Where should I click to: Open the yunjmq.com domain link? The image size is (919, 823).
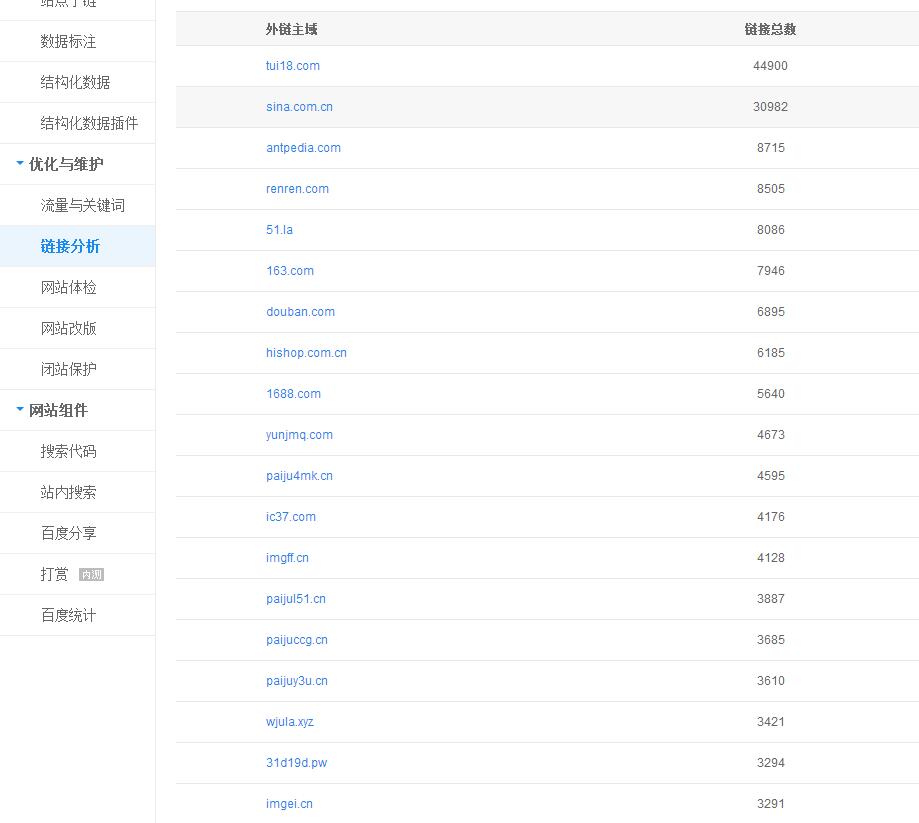[299, 435]
